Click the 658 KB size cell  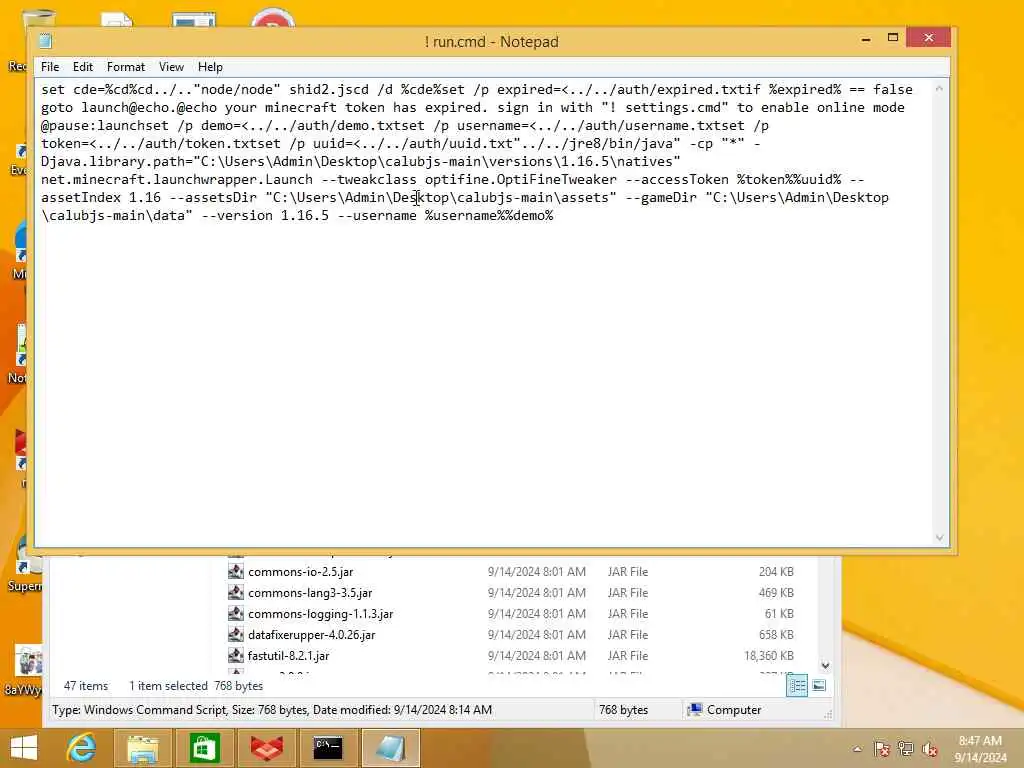(776, 634)
